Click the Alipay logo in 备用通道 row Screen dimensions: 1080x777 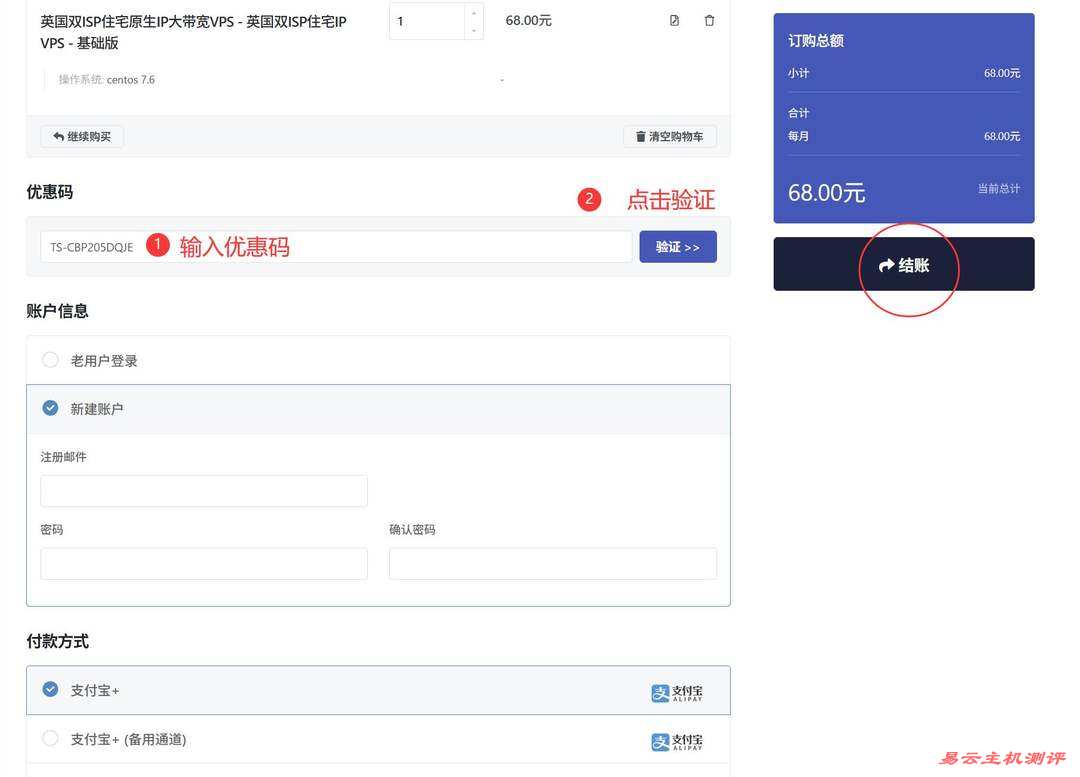(x=677, y=741)
